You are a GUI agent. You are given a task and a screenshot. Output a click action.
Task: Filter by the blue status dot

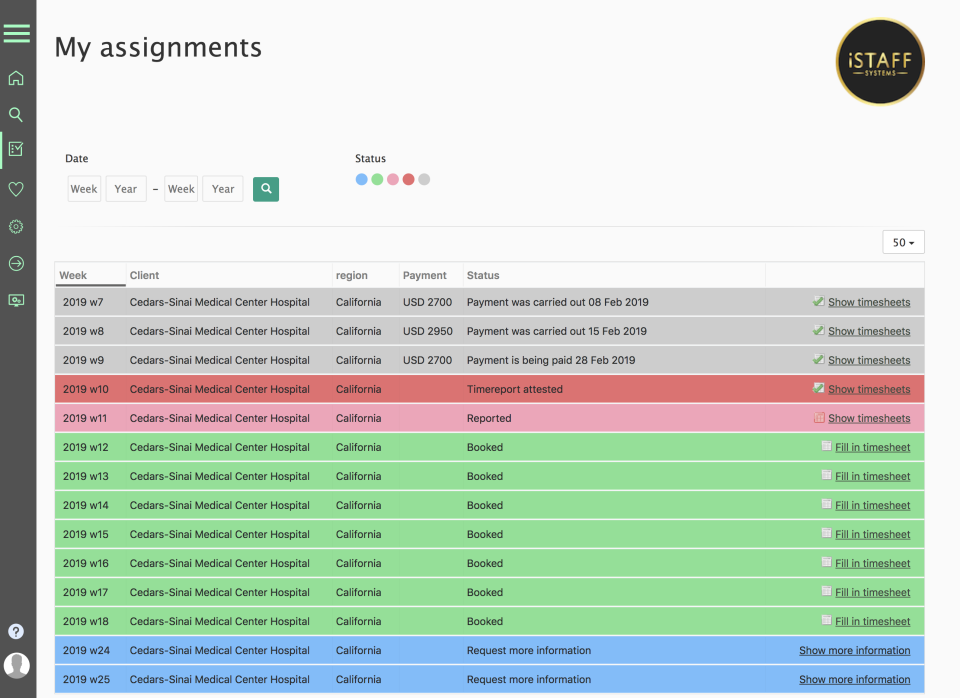(x=361, y=179)
